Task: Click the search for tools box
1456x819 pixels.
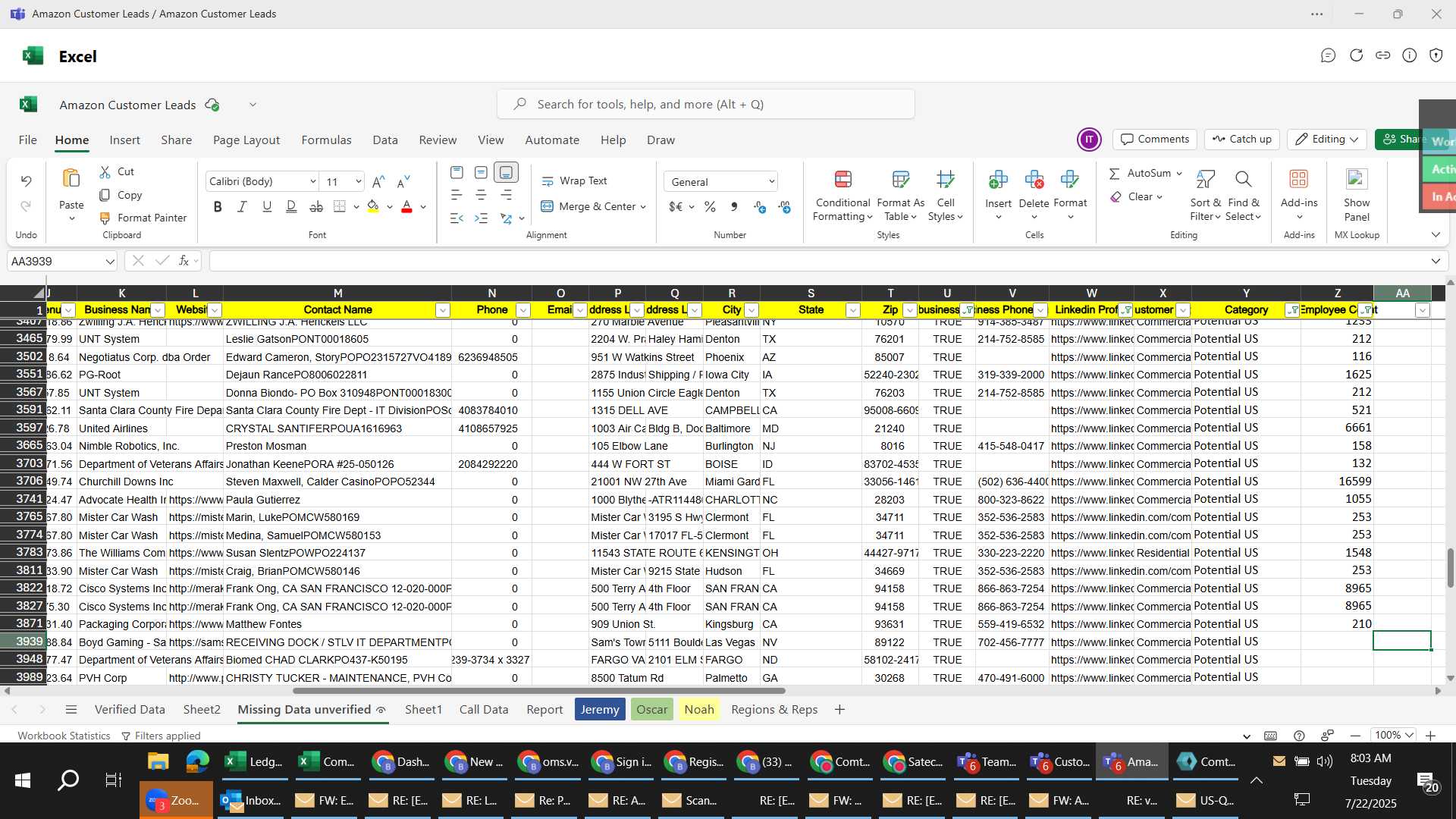Action: (x=706, y=105)
